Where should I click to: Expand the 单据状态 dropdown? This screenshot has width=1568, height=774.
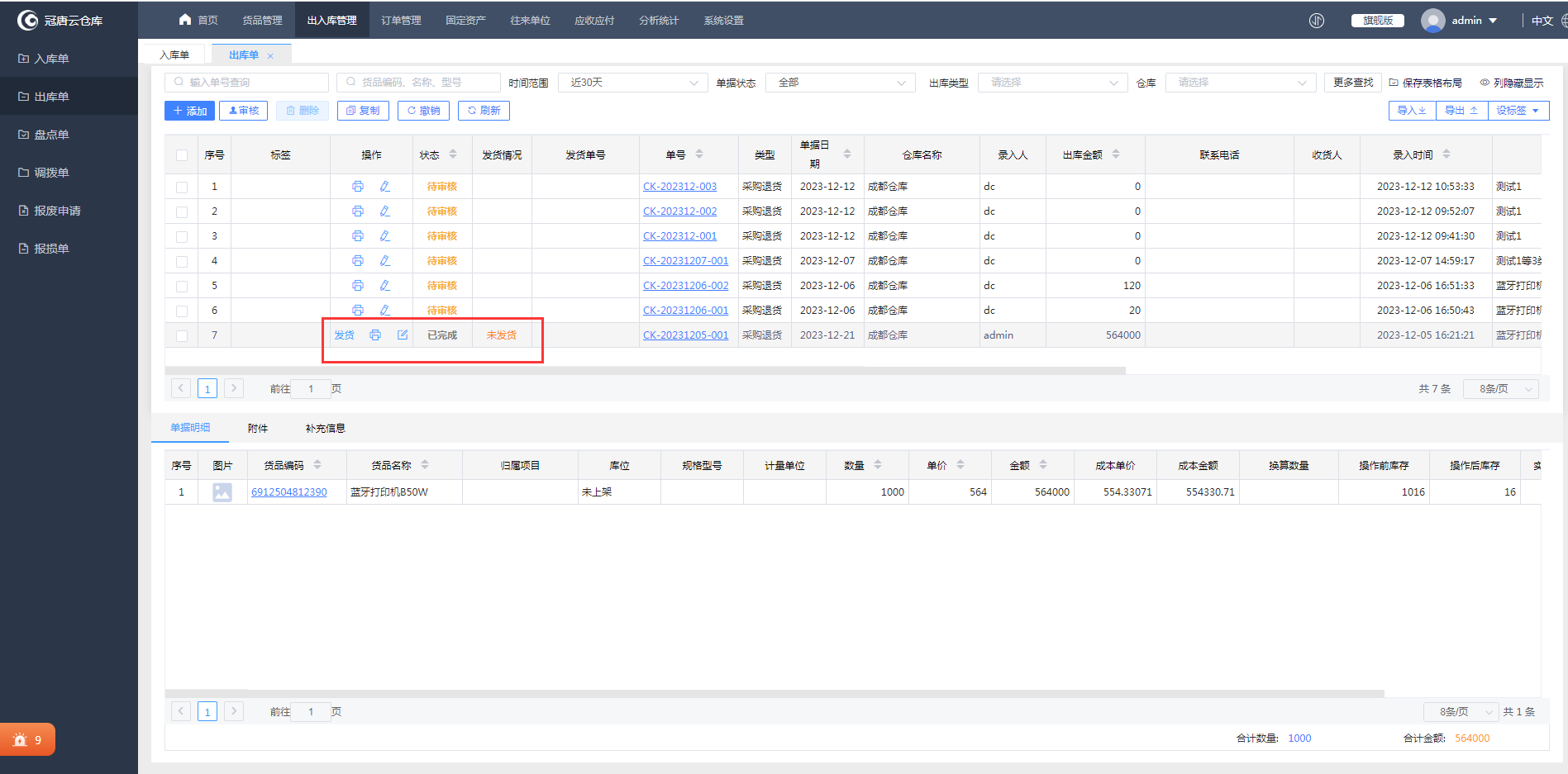[840, 83]
